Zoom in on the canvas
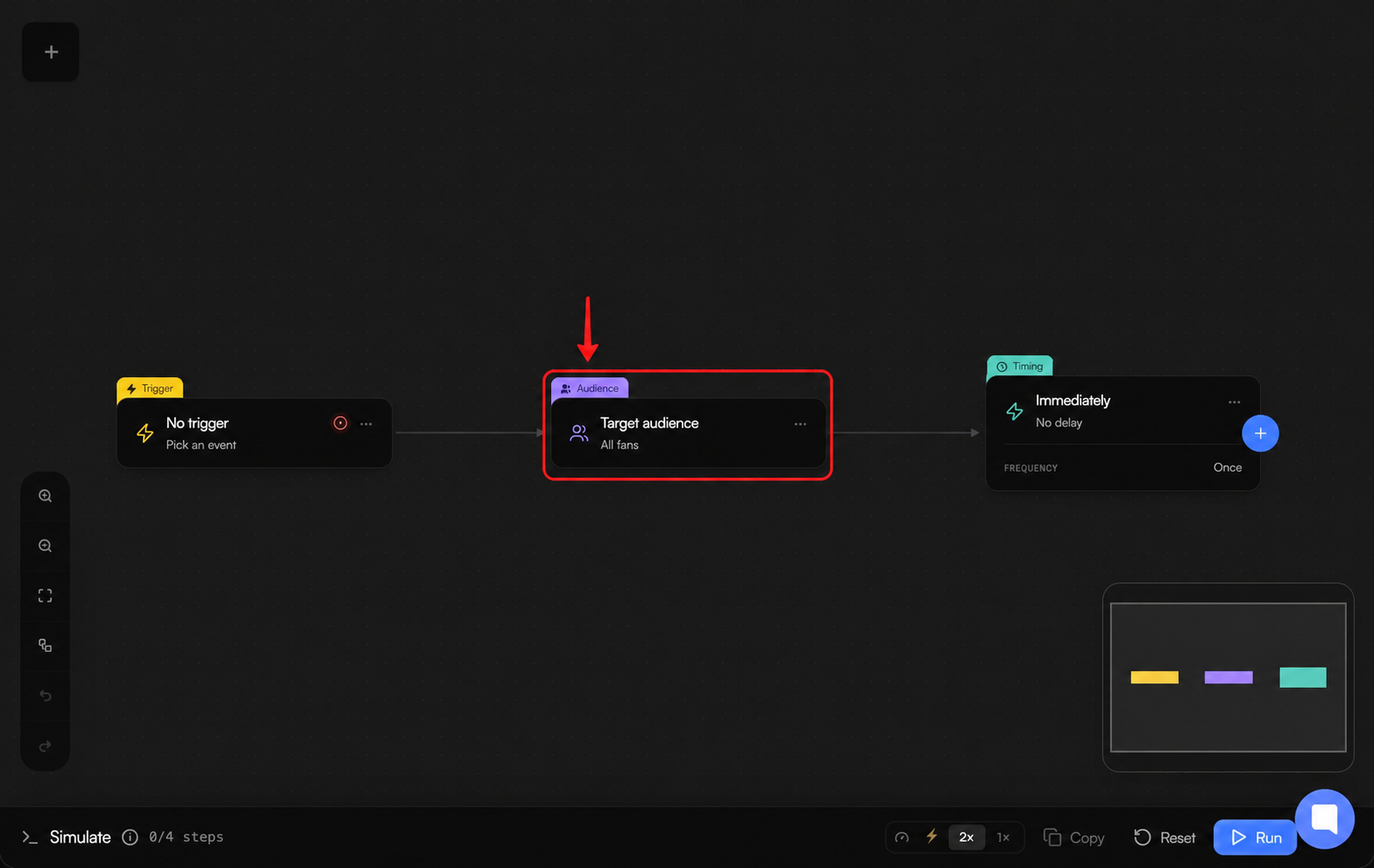The height and width of the screenshot is (868, 1374). click(x=45, y=496)
